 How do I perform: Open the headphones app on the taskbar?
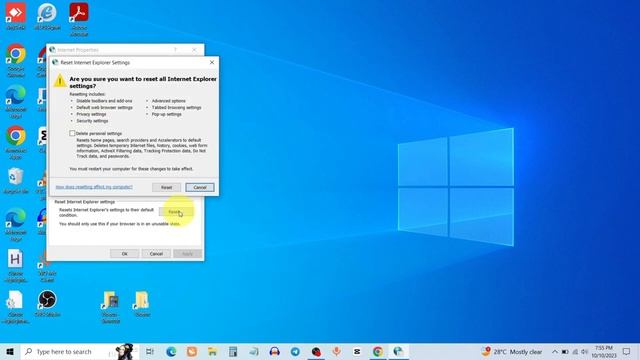pyautogui.click(x=274, y=351)
